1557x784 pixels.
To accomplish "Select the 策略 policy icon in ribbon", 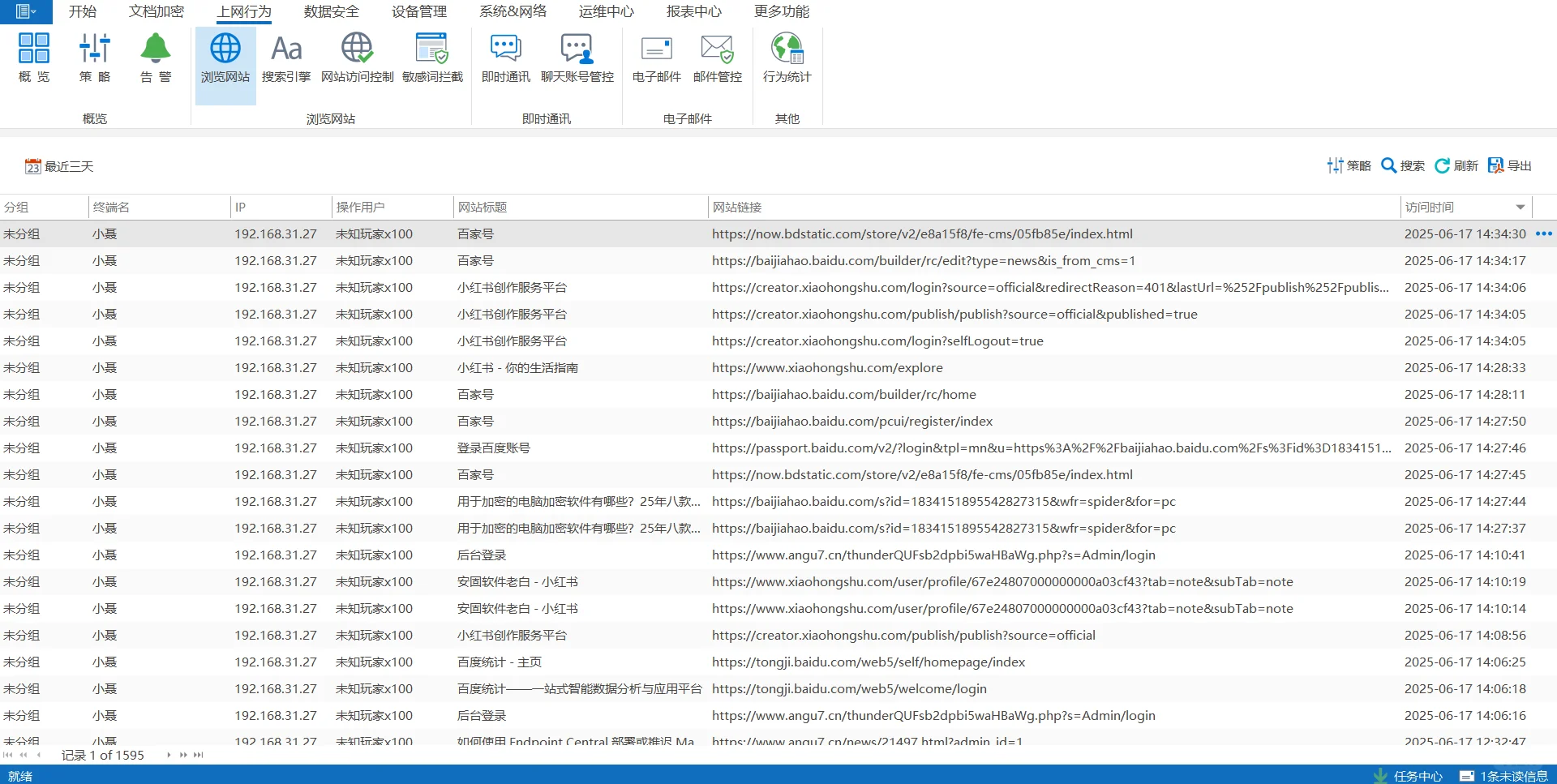I will coord(95,57).
